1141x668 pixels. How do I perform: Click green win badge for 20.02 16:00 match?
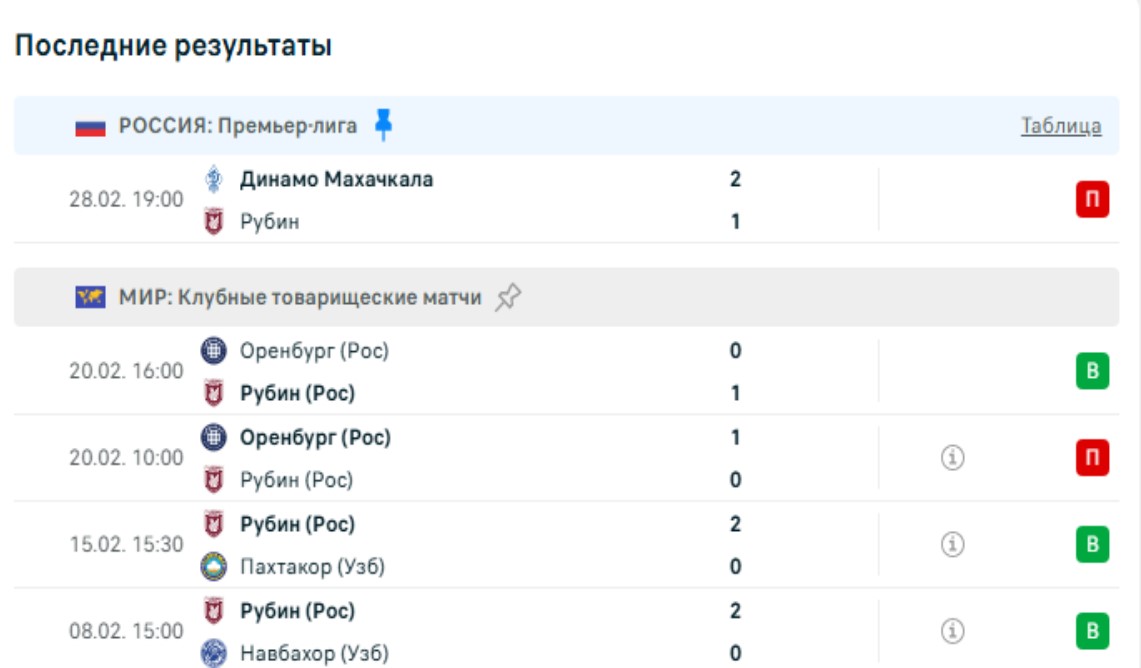pyautogui.click(x=1092, y=372)
